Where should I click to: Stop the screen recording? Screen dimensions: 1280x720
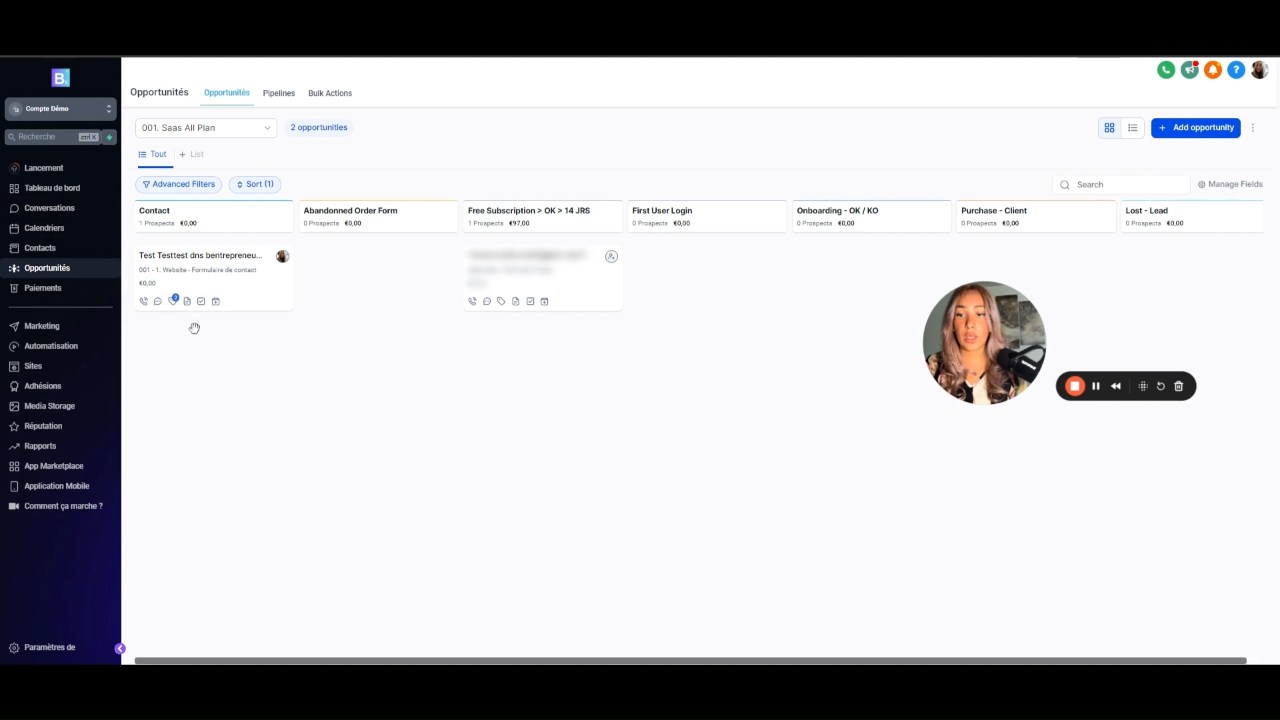pyautogui.click(x=1075, y=386)
